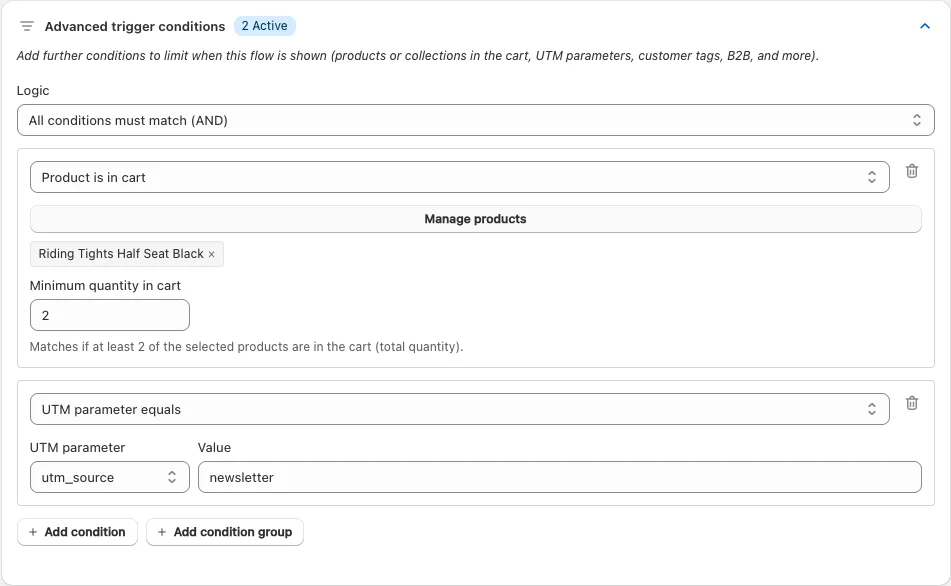Focus the UTM Value field containing newsletter
The width and height of the screenshot is (951, 586).
[560, 477]
